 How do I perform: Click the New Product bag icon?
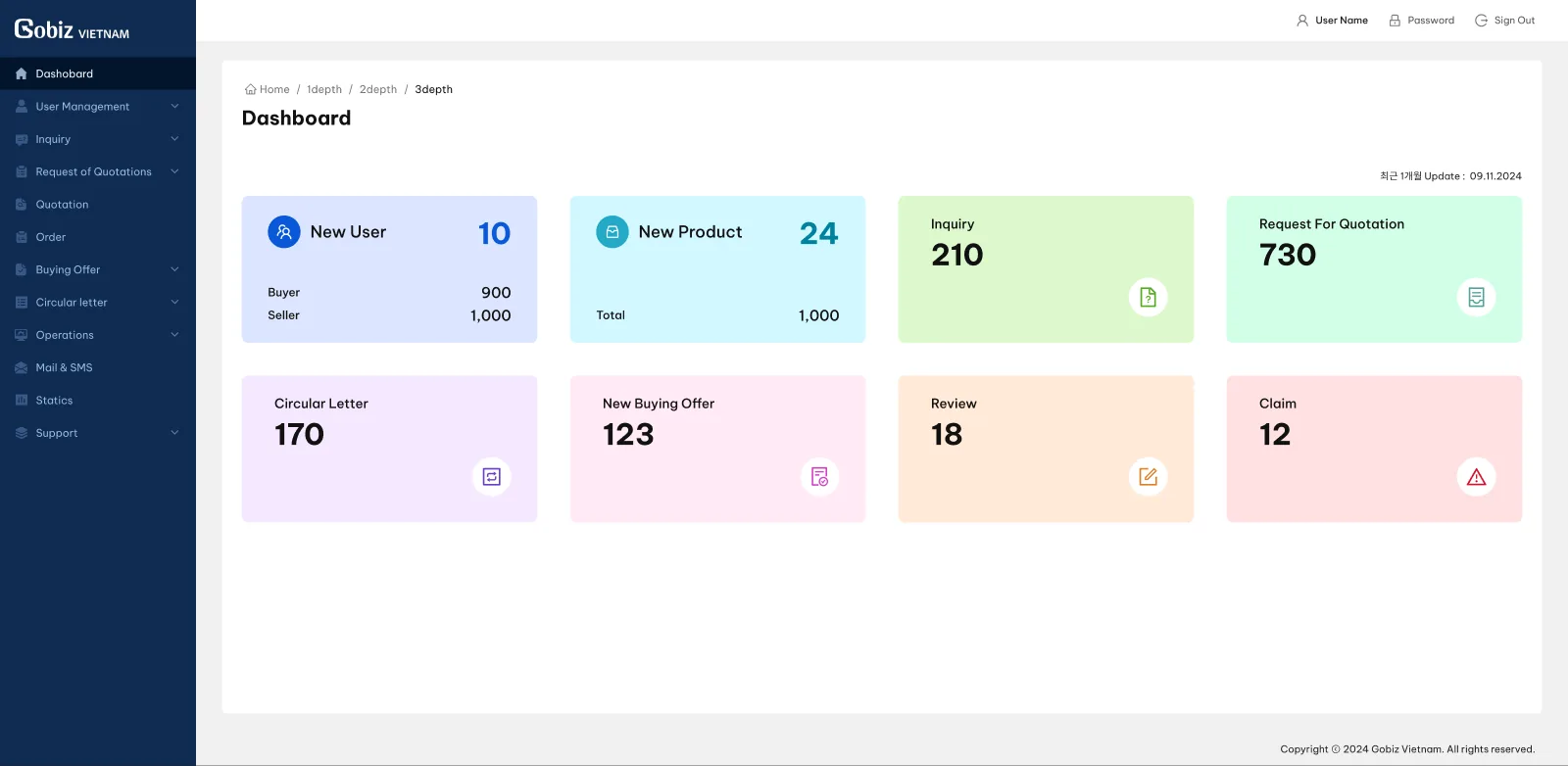coord(612,232)
